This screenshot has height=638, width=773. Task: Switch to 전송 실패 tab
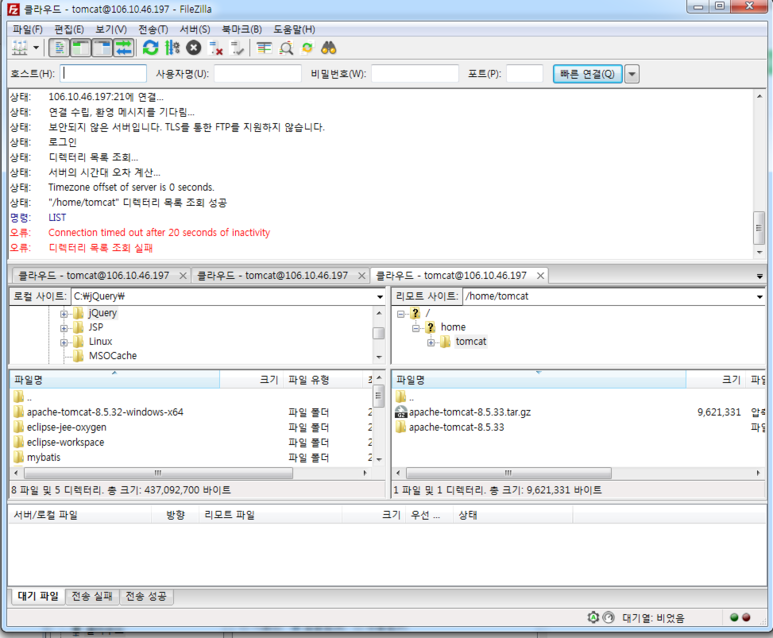[x=92, y=597]
